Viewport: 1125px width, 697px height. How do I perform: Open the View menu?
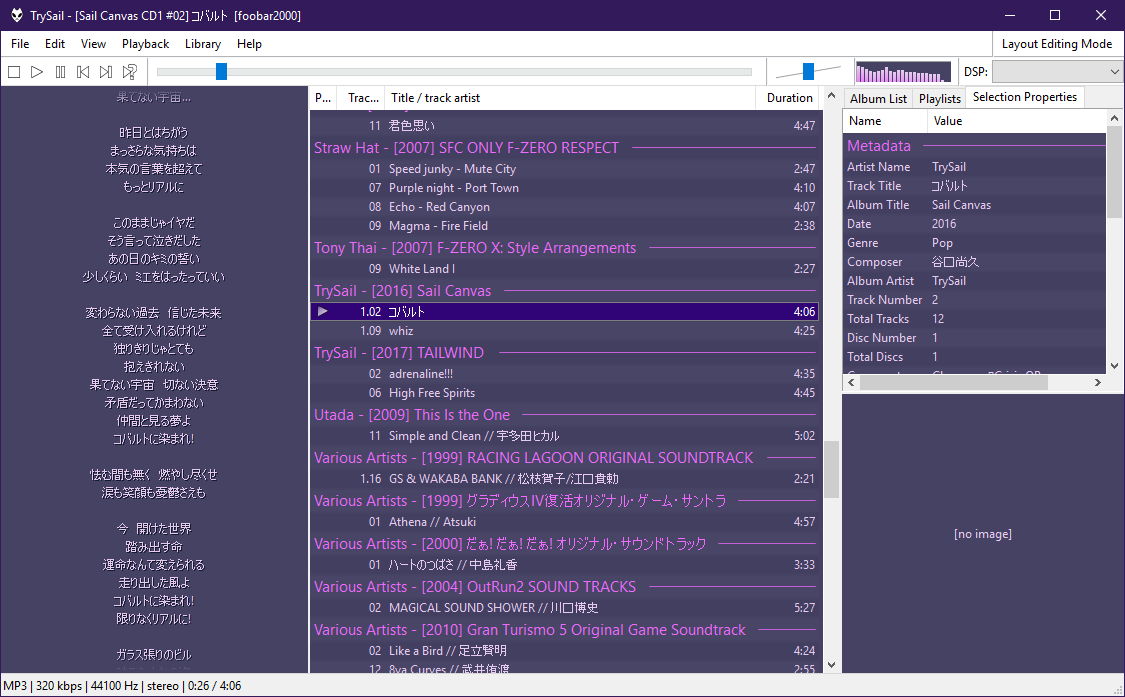(93, 44)
